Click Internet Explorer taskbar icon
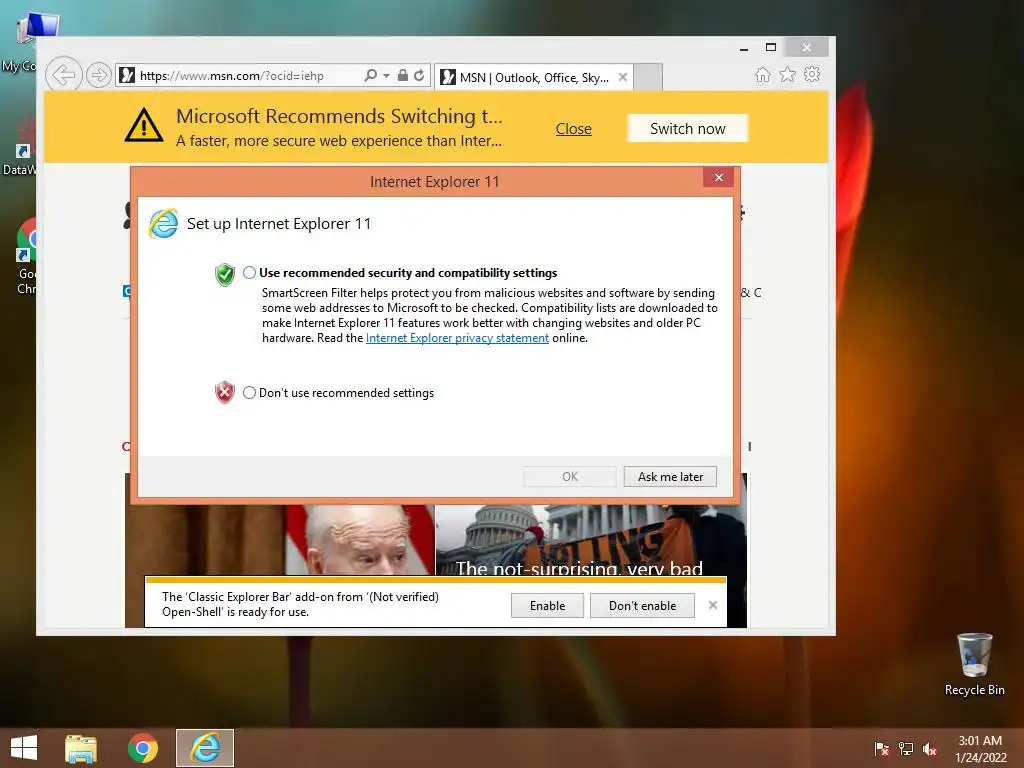1024x768 pixels. 205,748
